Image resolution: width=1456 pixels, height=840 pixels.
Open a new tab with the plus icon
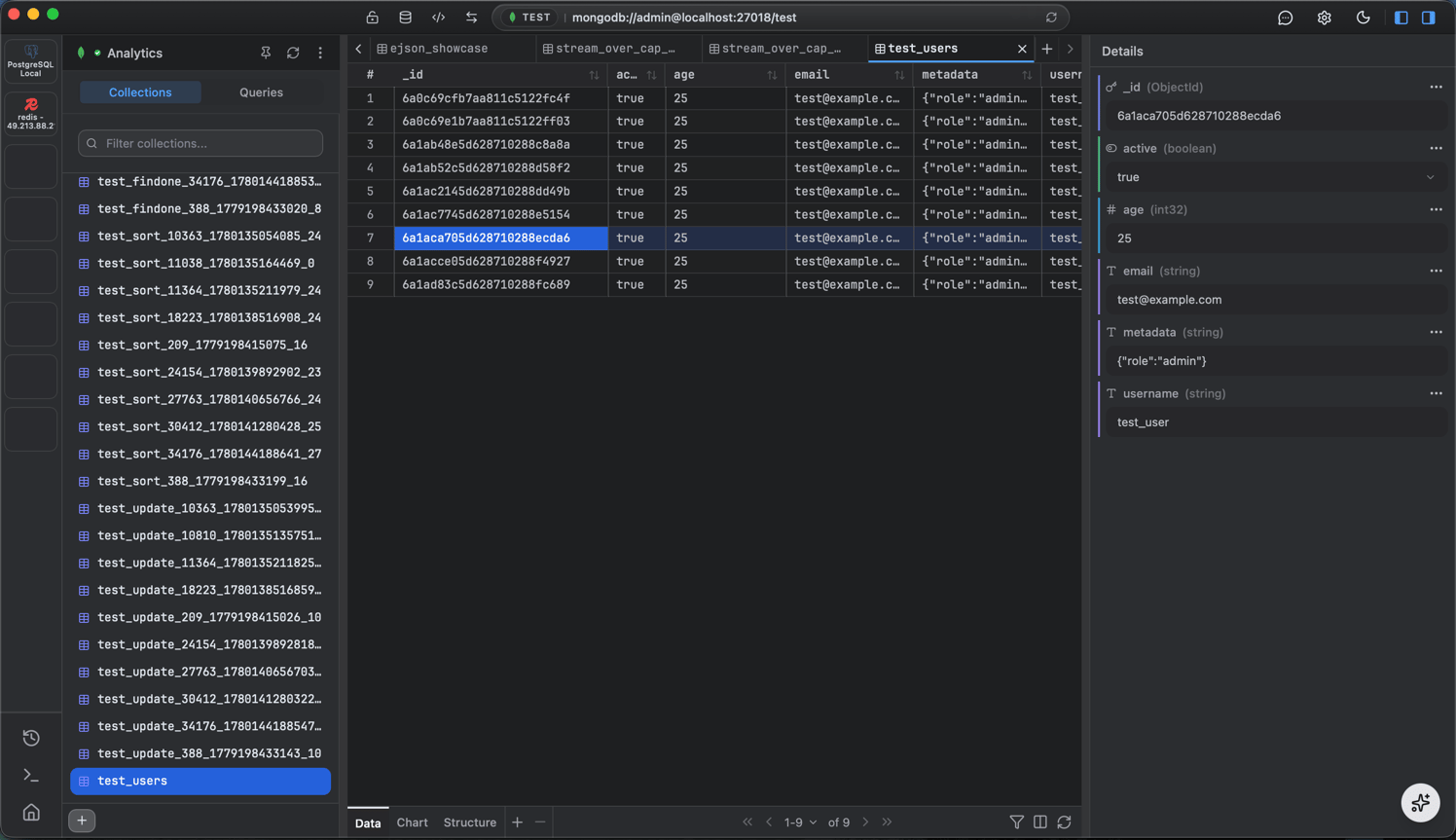click(1047, 49)
